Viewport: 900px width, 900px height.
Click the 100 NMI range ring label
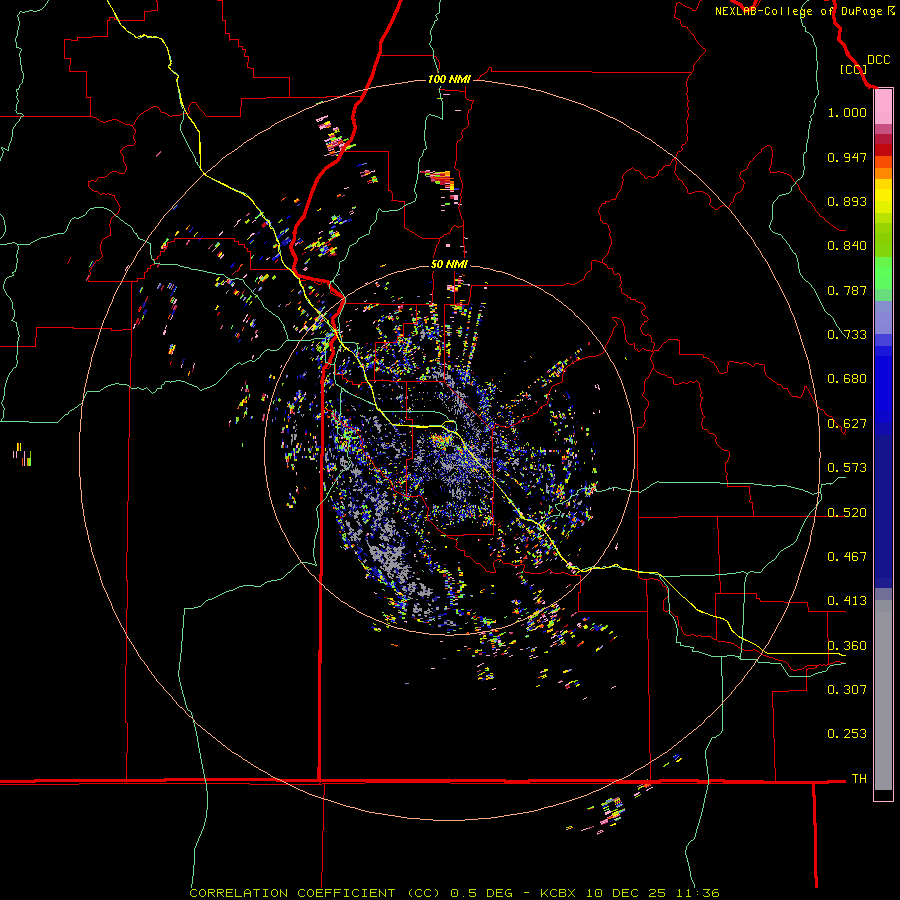click(449, 79)
